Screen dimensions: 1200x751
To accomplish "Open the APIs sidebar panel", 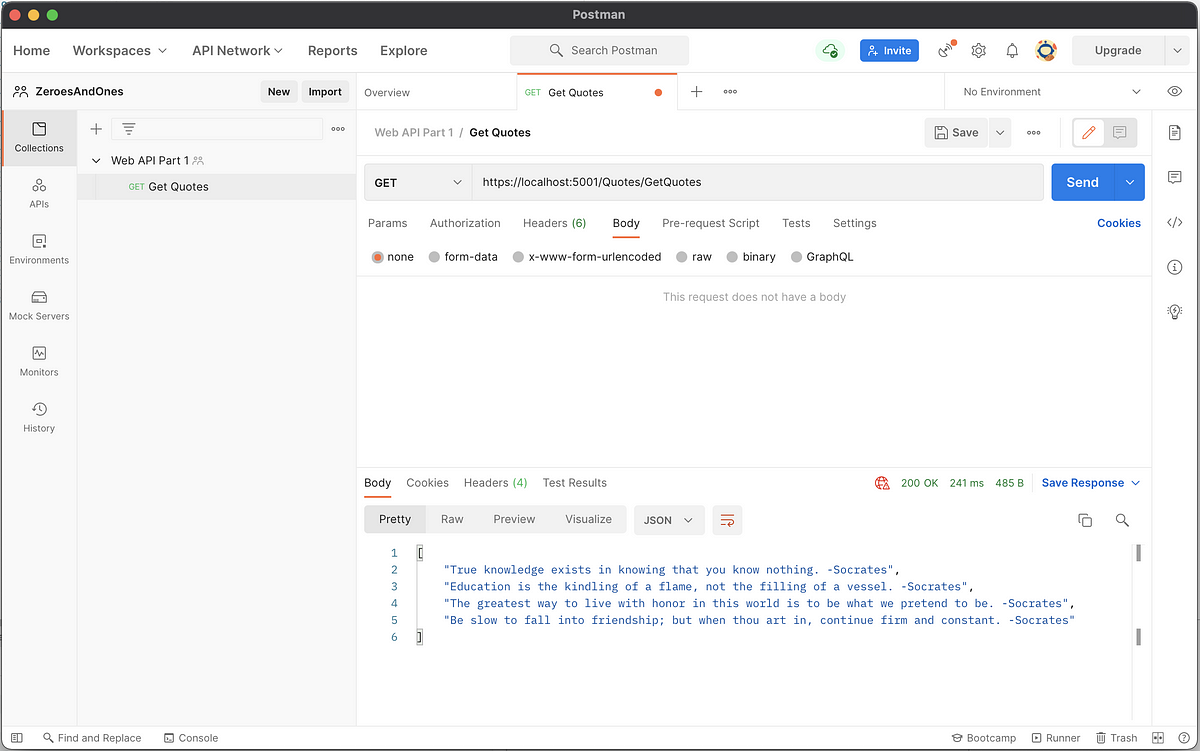I will 39,193.
